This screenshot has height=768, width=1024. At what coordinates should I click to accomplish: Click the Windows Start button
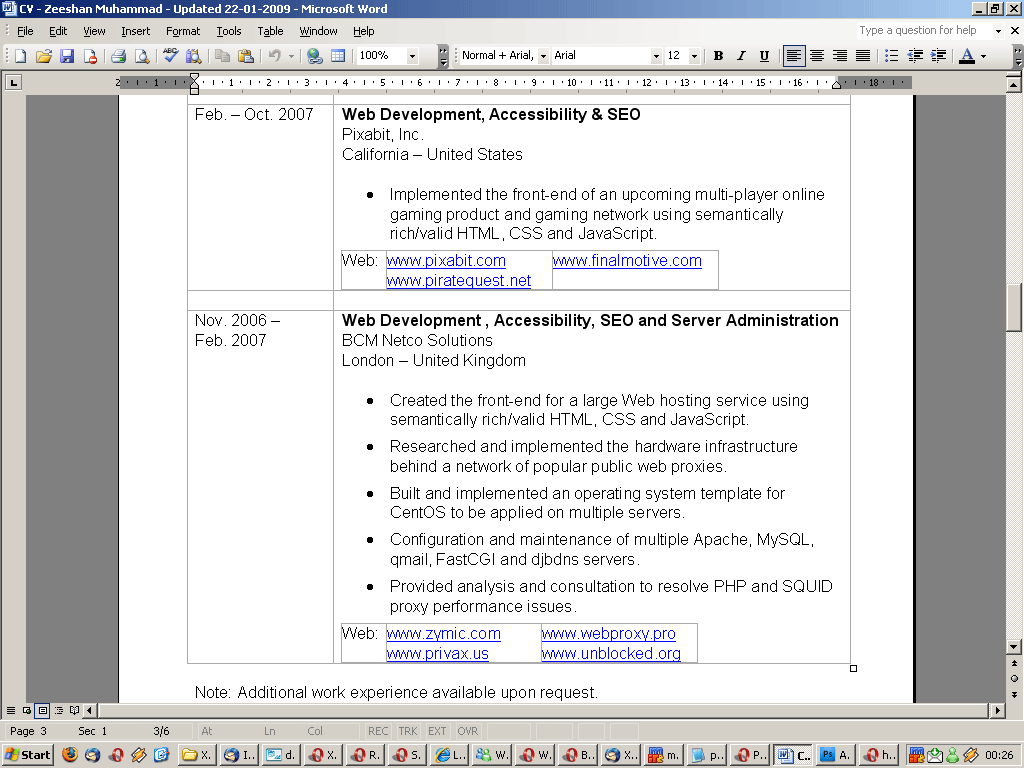click(x=28, y=755)
